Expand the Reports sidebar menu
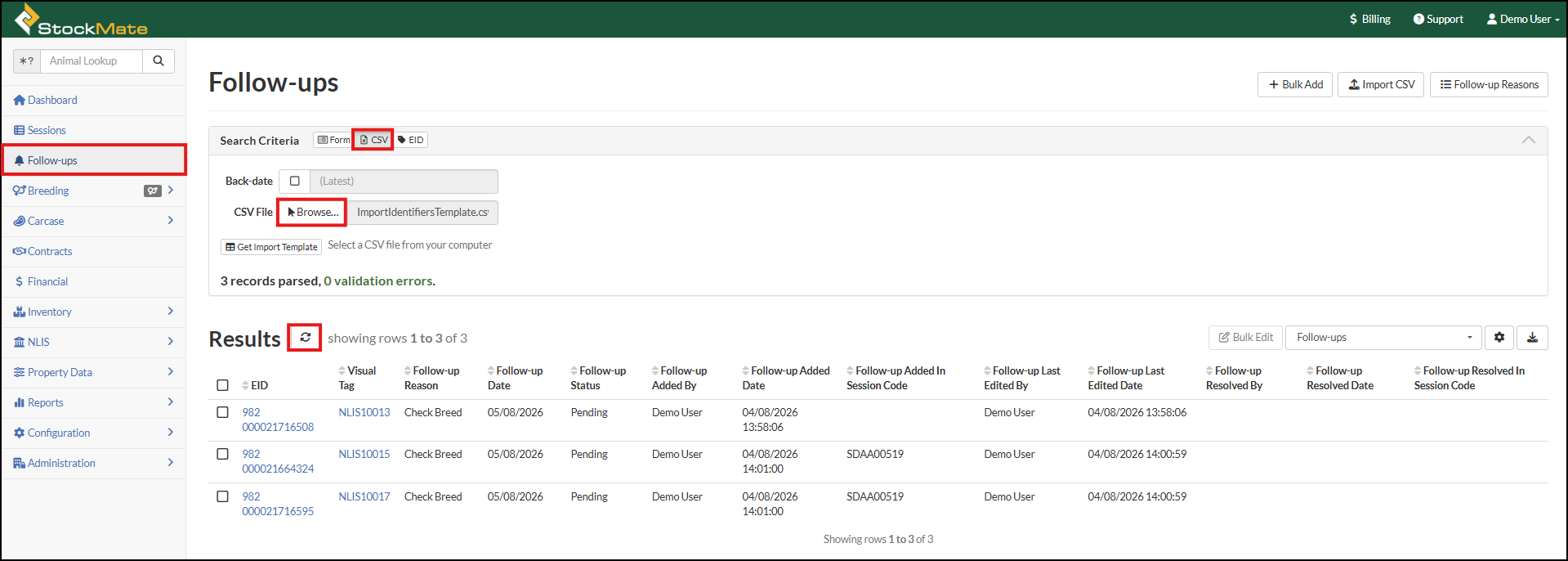Image resolution: width=1568 pixels, height=561 pixels. 170,402
